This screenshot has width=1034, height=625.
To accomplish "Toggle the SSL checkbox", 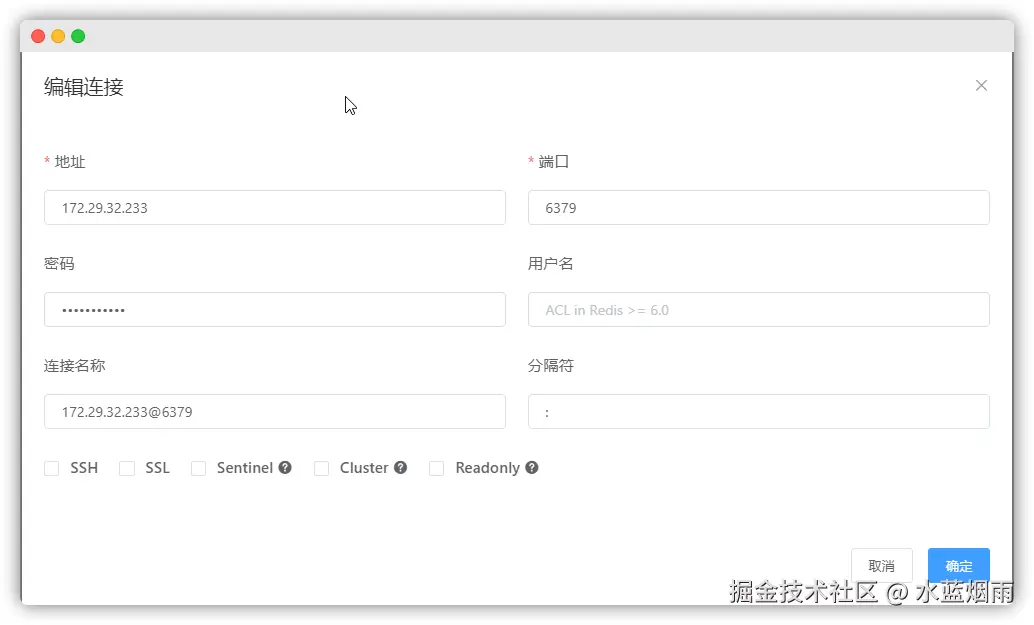I will click(x=127, y=468).
